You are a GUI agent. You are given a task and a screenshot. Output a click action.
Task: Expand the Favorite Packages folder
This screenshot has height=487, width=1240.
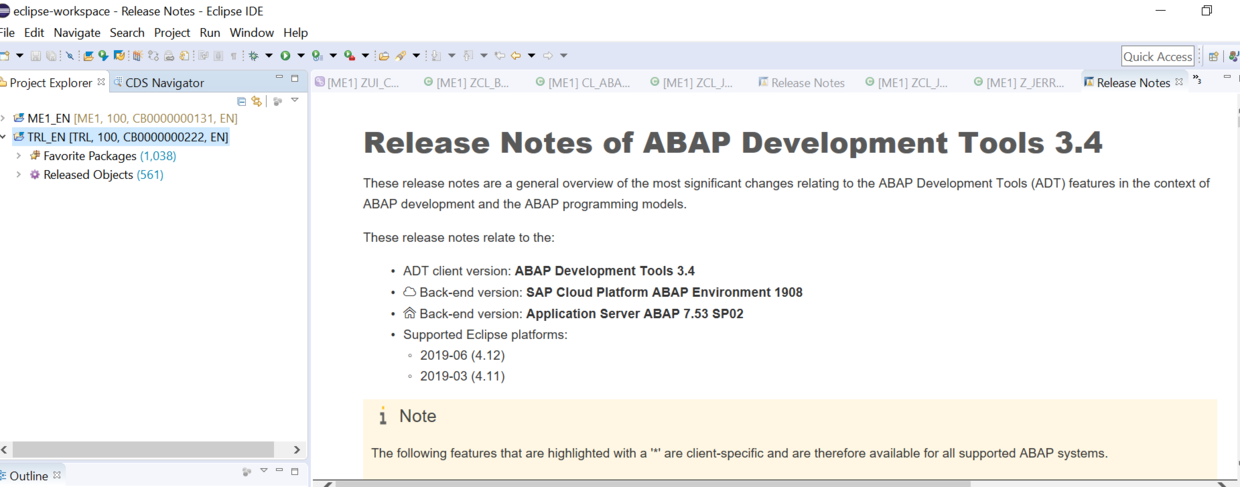19,156
